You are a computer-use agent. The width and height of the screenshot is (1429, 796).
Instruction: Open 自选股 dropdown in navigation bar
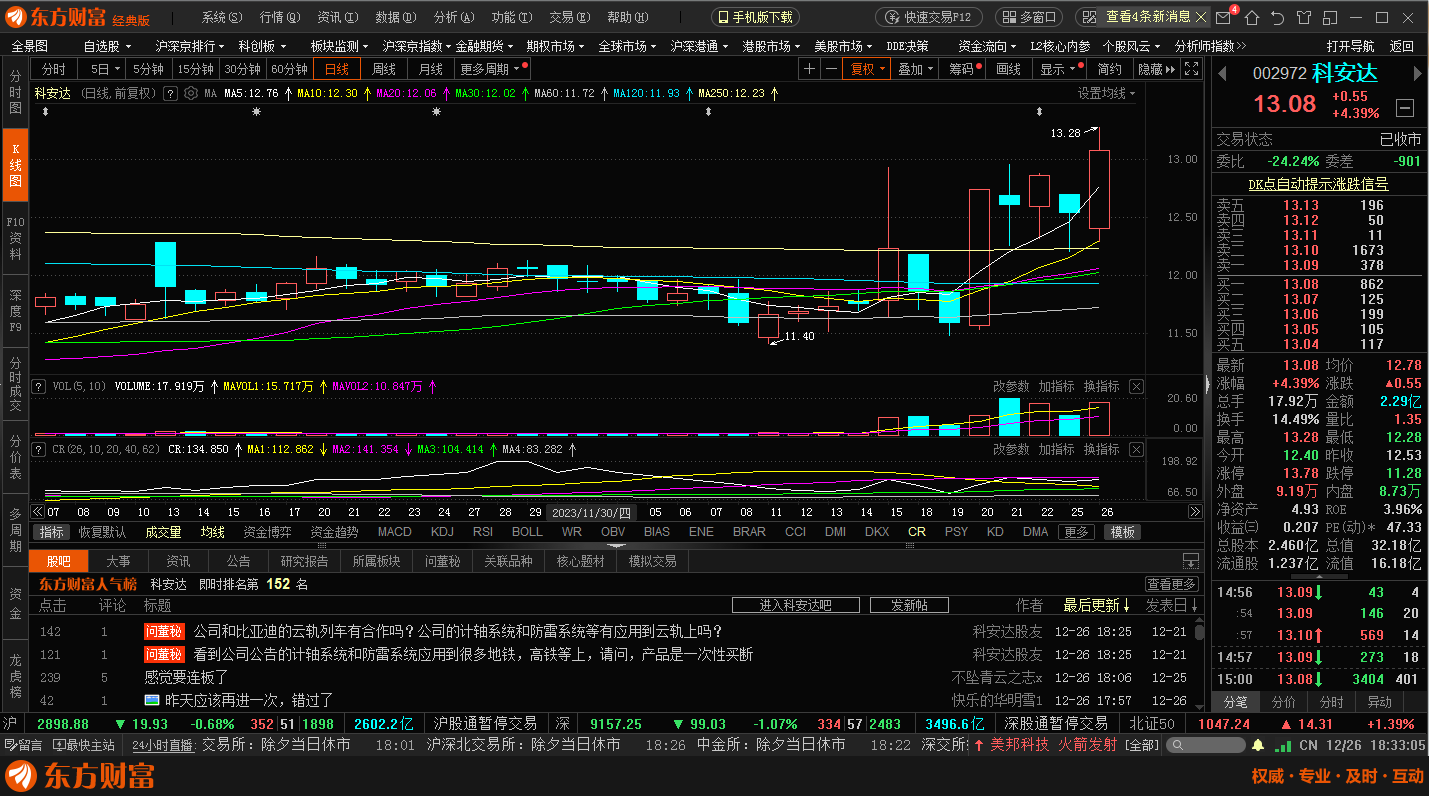[x=107, y=46]
